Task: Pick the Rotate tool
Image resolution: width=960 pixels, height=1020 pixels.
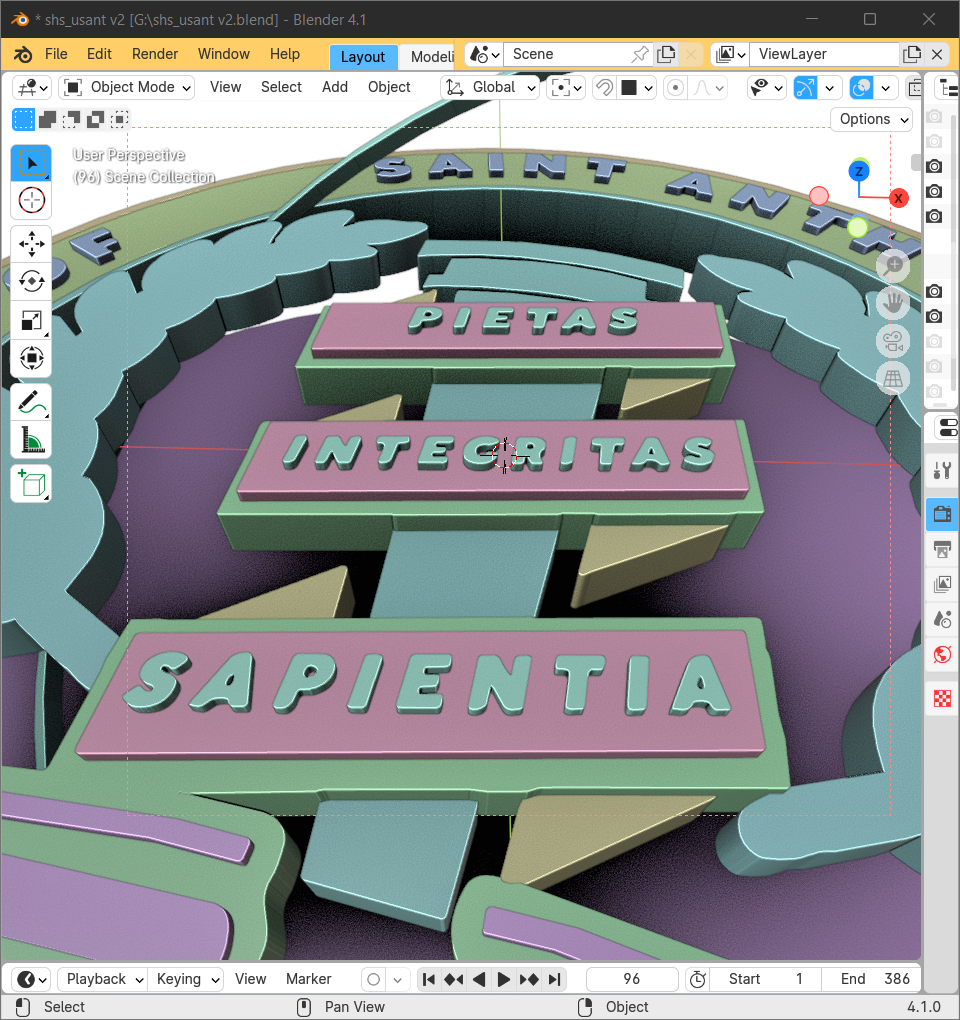Action: [31, 282]
